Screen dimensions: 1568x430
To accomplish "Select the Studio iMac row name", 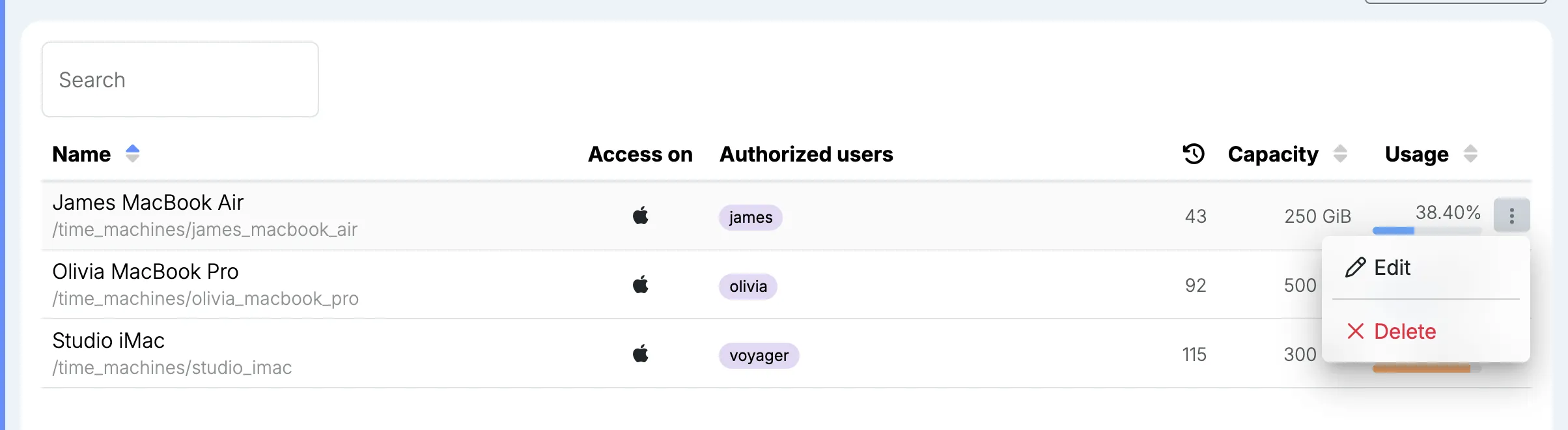I will point(108,340).
